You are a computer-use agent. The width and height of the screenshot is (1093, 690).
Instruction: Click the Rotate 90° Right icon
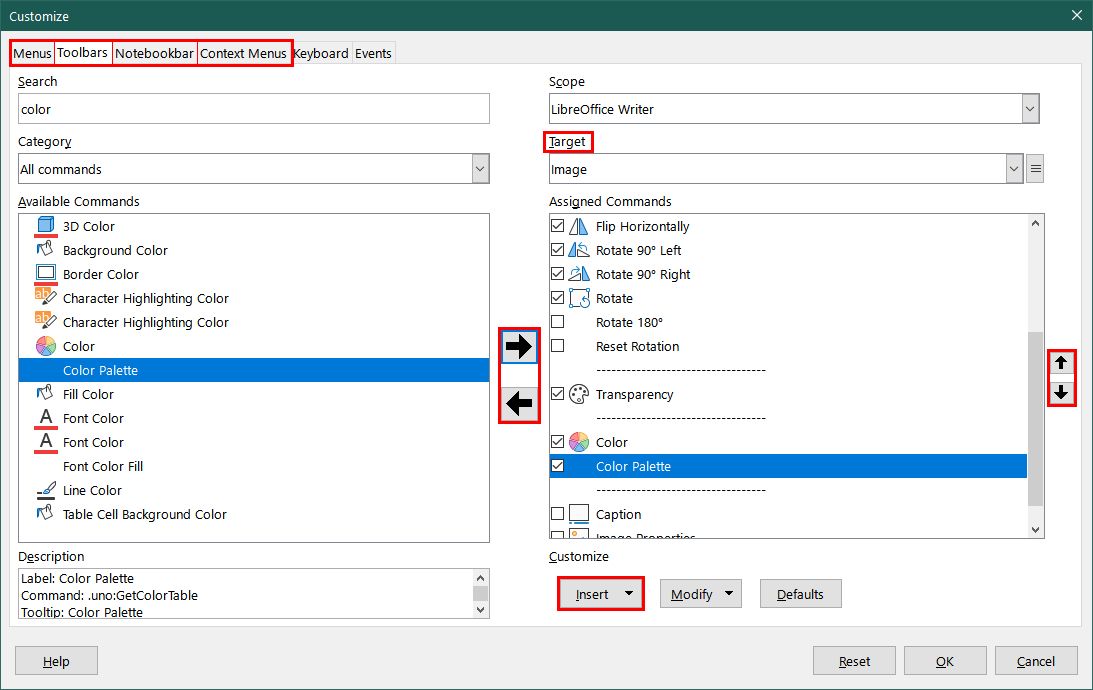(x=579, y=274)
